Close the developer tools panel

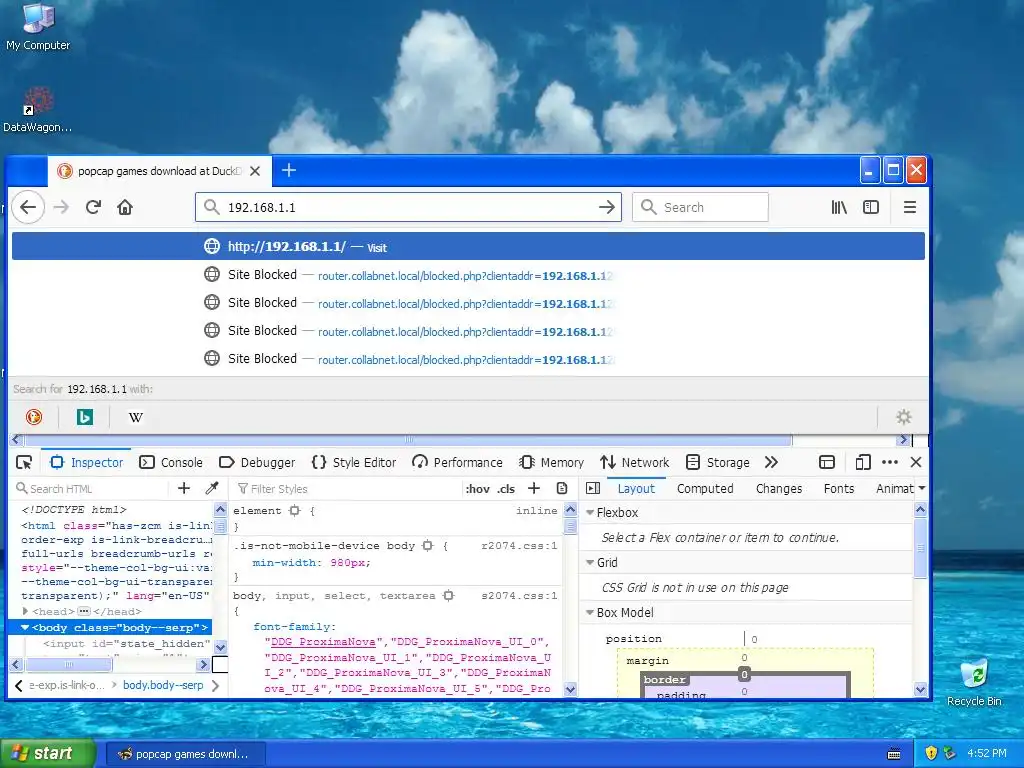(916, 462)
